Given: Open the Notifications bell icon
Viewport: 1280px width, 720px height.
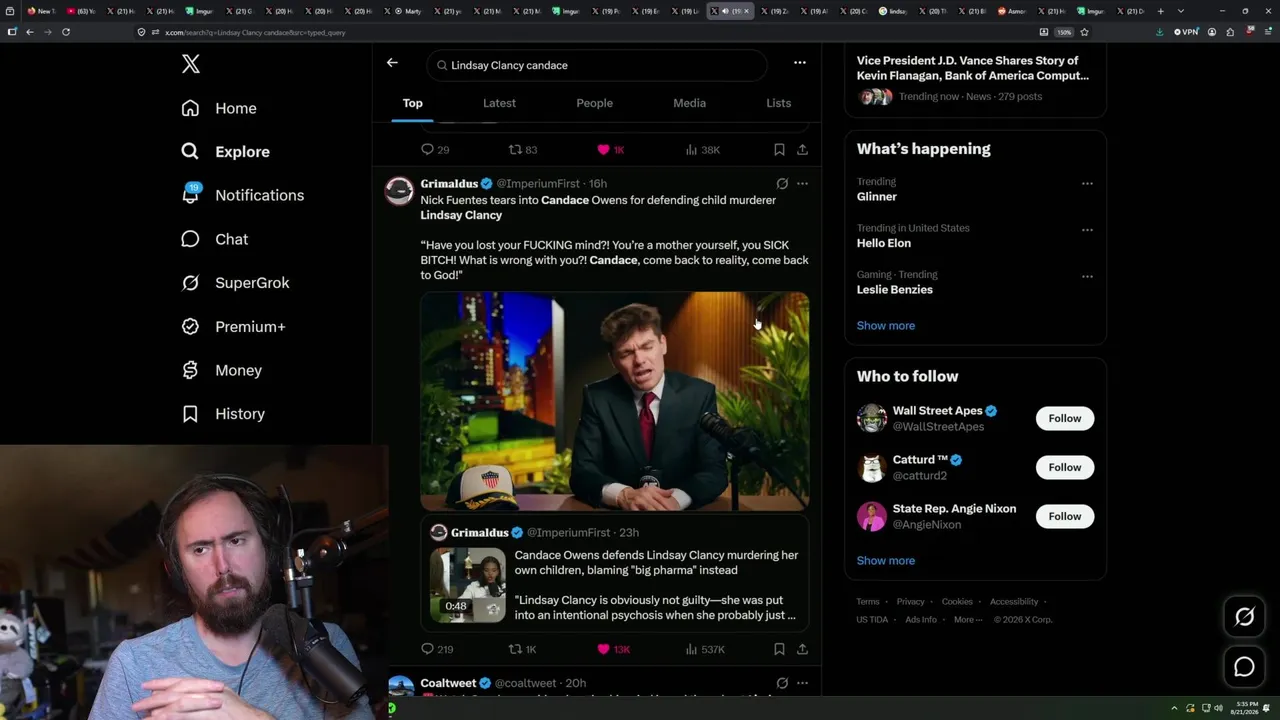Looking at the screenshot, I should pyautogui.click(x=190, y=195).
